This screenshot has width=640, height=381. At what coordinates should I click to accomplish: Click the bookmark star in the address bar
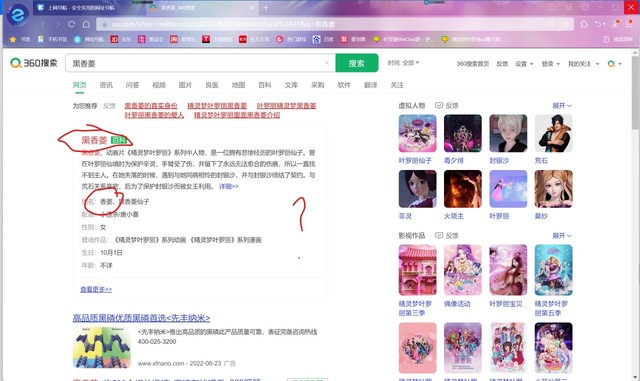click(x=565, y=25)
